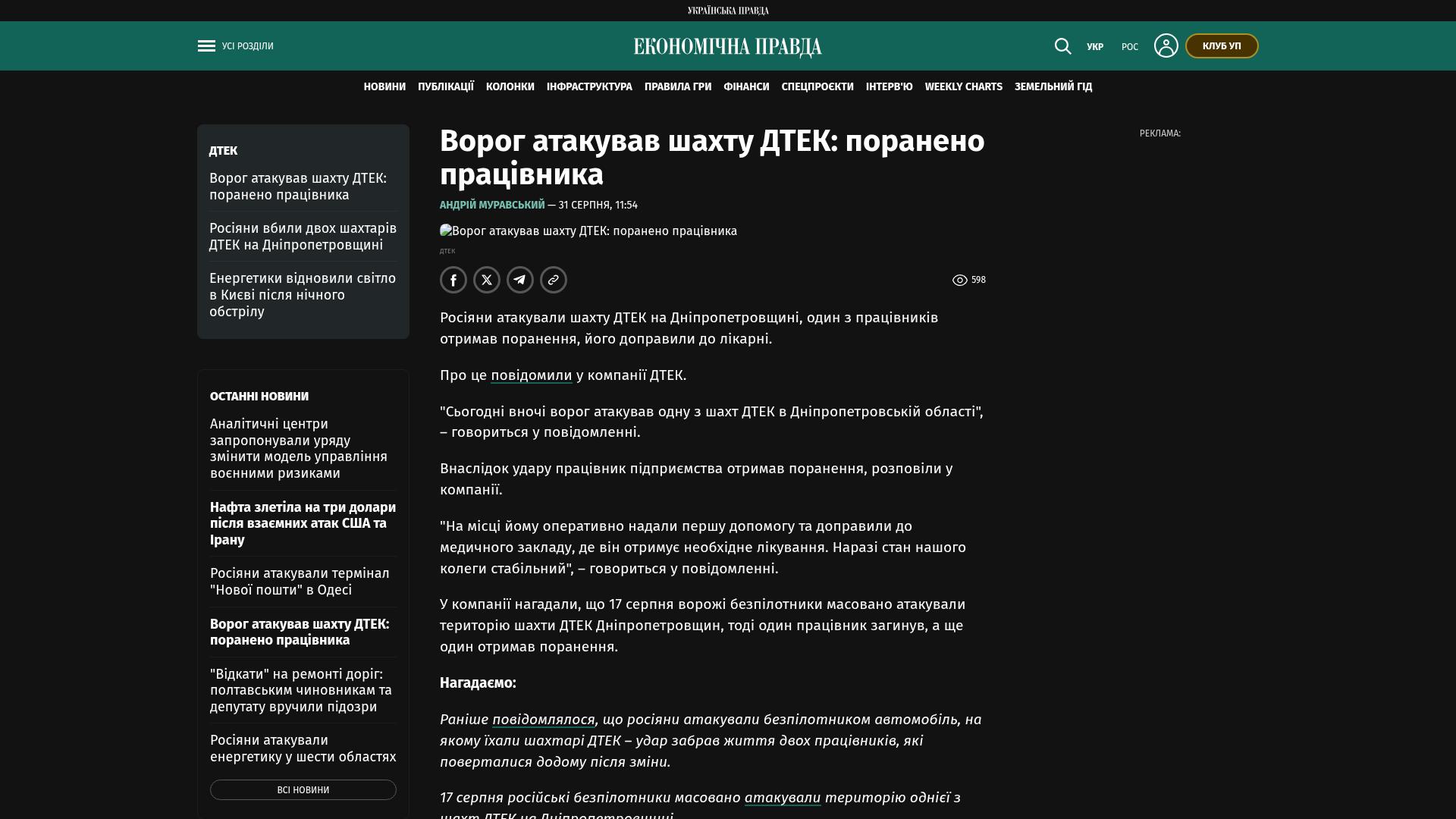Viewport: 1456px width, 819px height.
Task: Click the Клуб УП button
Action: (1222, 46)
